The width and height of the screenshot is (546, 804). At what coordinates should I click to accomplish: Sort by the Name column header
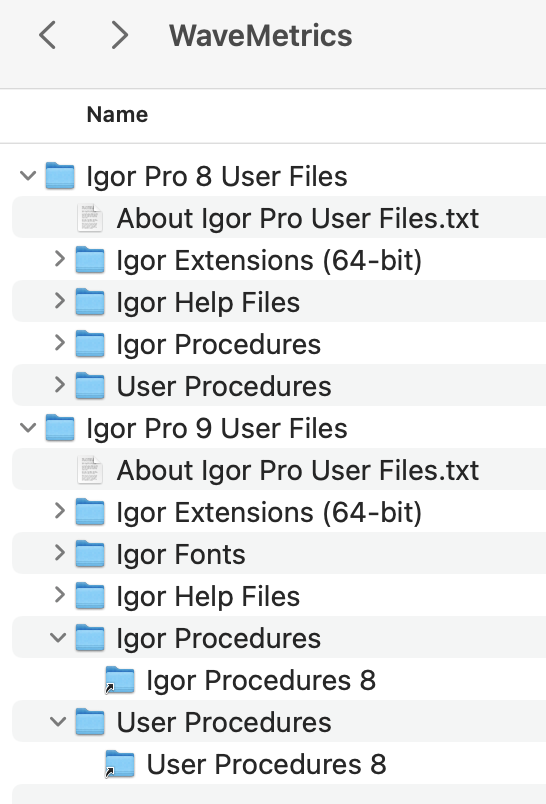click(x=117, y=114)
